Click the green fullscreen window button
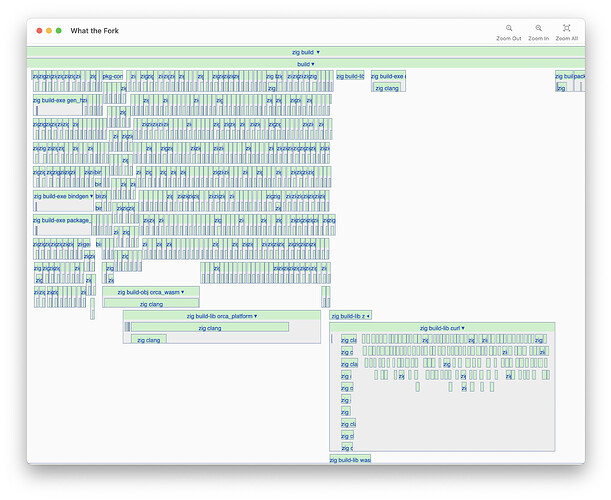Viewport: 611px width, 500px height. point(59,31)
